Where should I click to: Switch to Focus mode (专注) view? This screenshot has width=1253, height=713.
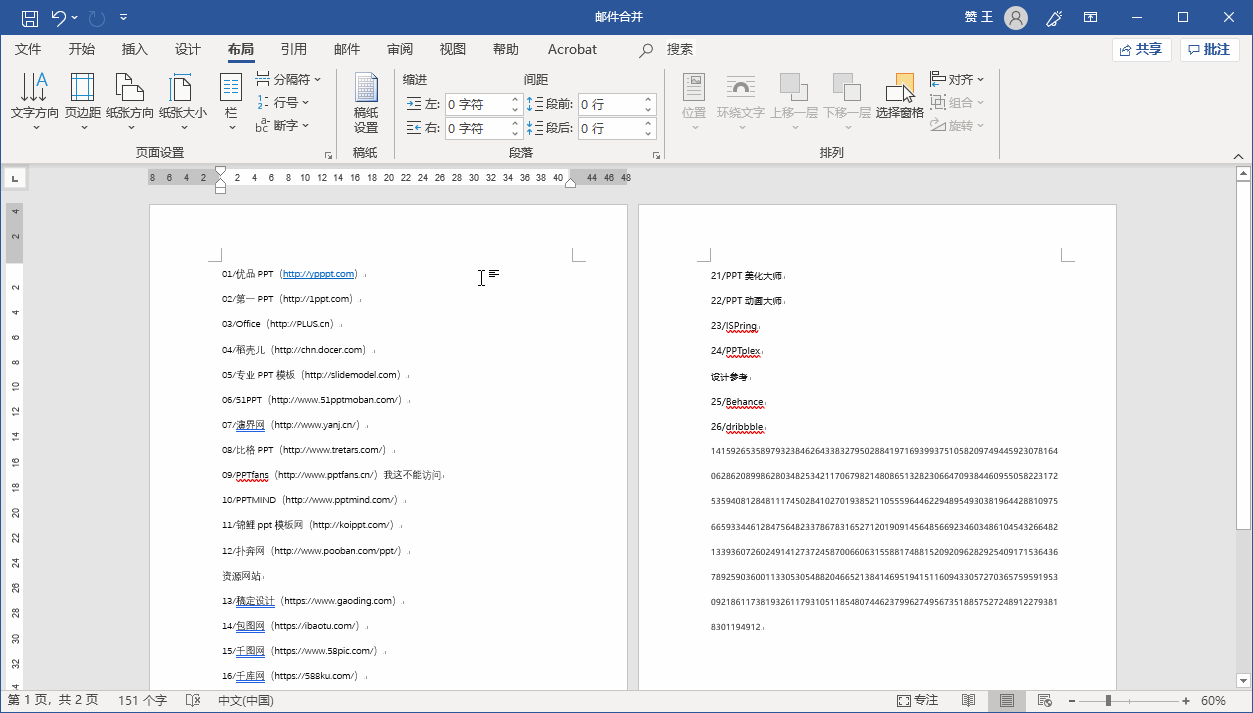pos(917,701)
